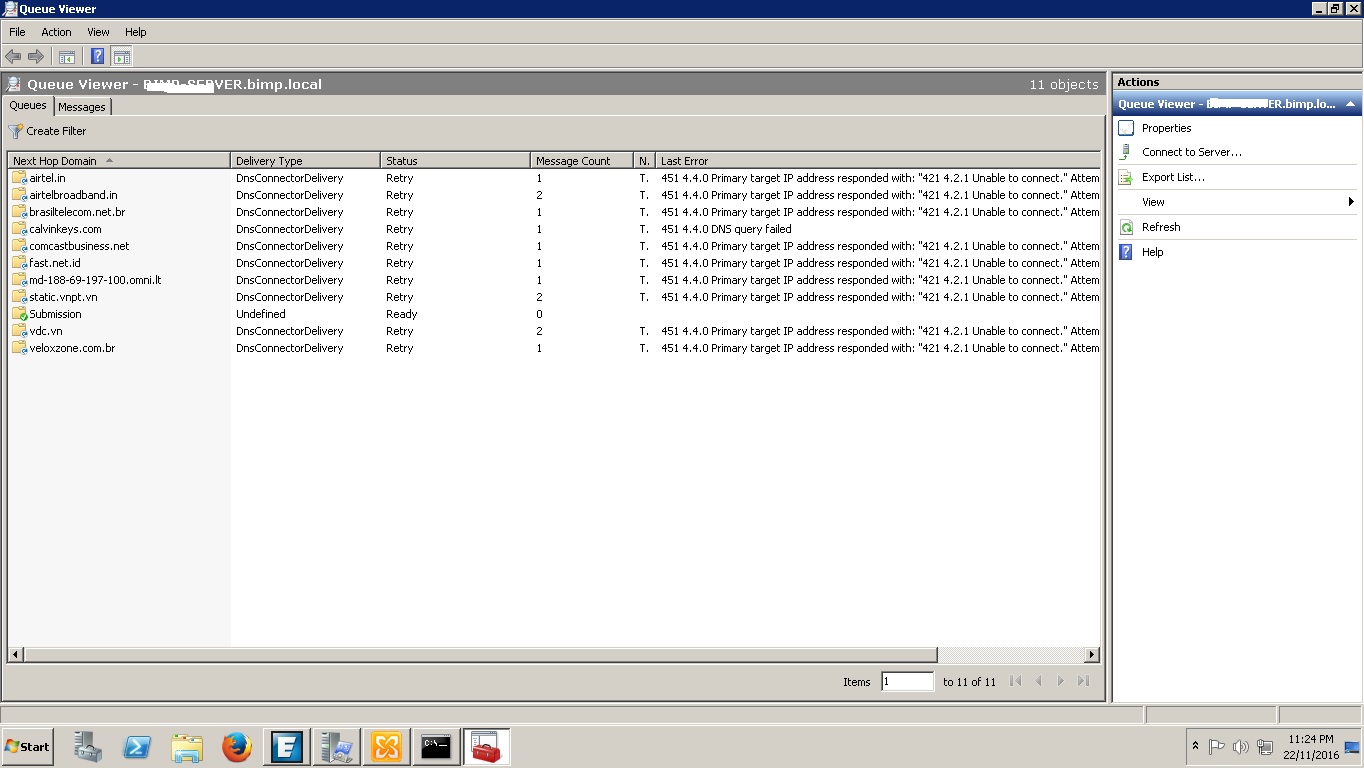This screenshot has height=768, width=1364.
Task: Open Firefox from the taskbar
Action: tap(237, 746)
